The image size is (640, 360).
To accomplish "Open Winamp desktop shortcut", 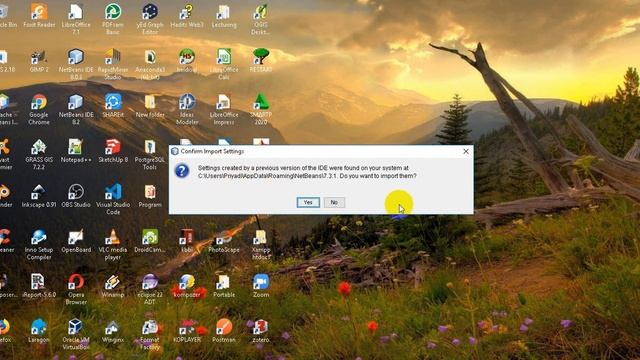I will pos(113,286).
